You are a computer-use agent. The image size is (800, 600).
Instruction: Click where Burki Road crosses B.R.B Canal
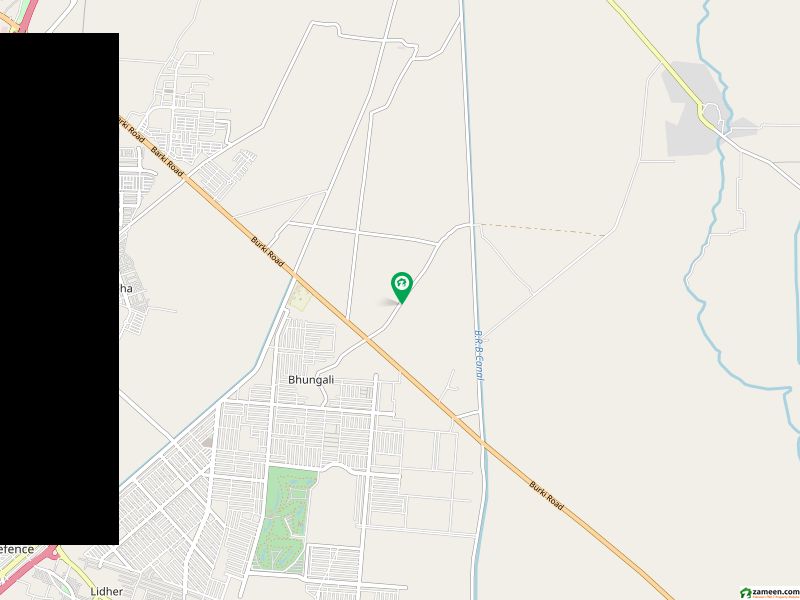click(x=482, y=443)
